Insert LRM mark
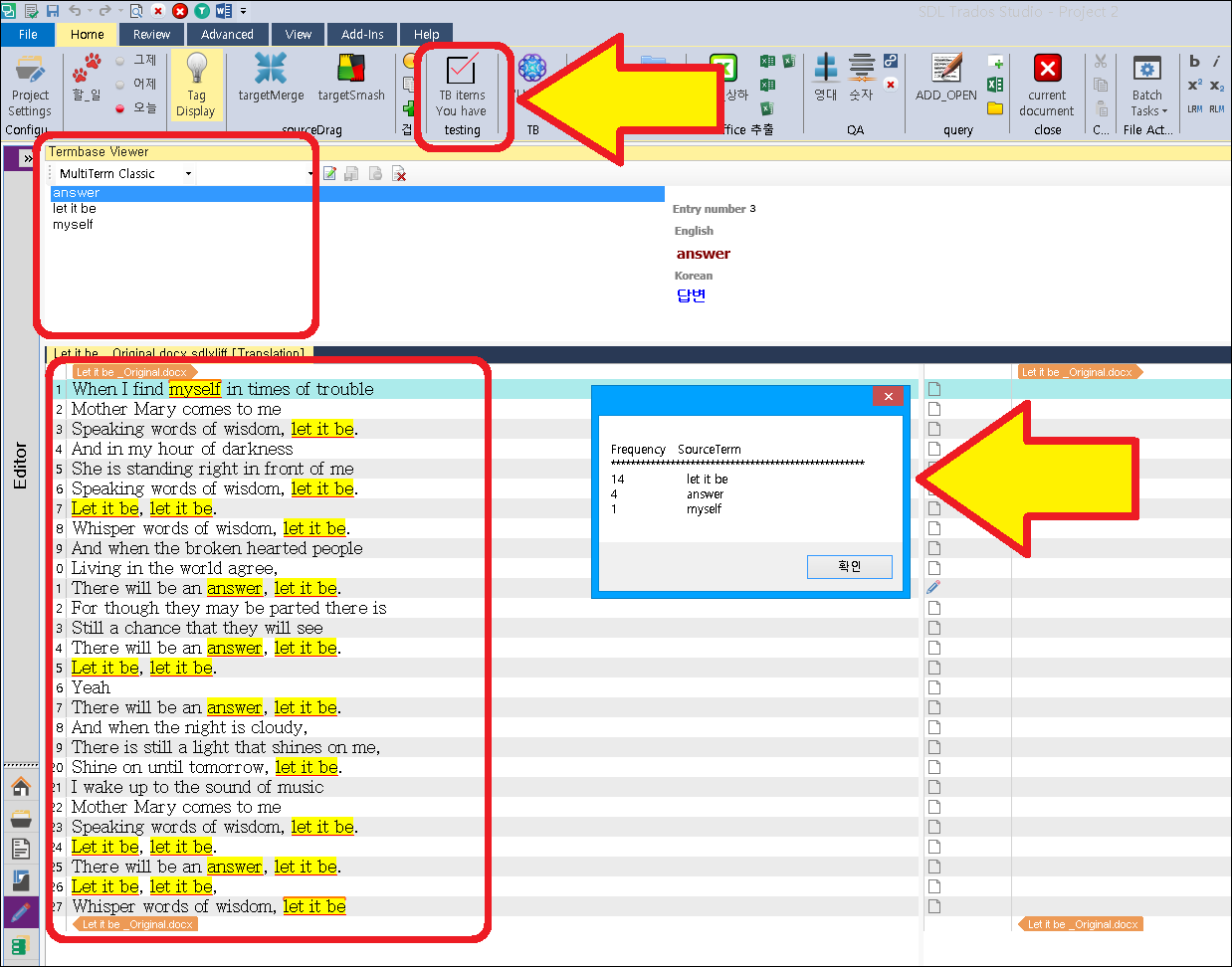The width and height of the screenshot is (1232, 967). [1195, 108]
